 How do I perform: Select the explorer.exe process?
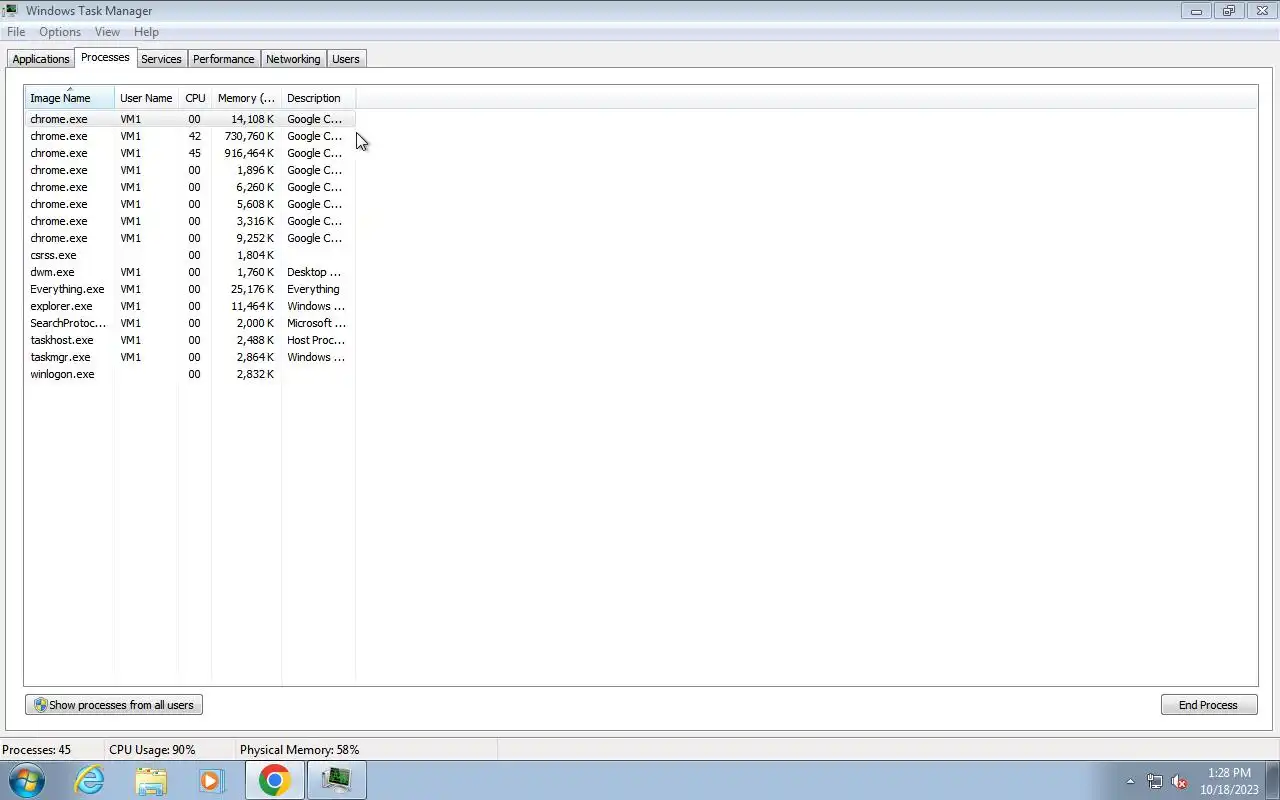[x=190, y=306]
